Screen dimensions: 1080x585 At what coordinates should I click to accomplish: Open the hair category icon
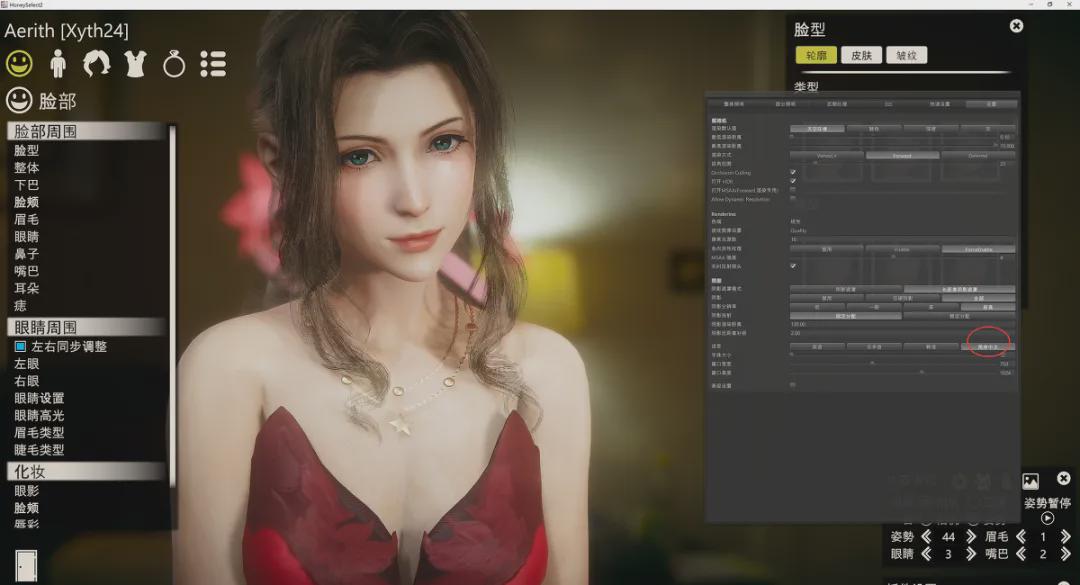[x=96, y=64]
